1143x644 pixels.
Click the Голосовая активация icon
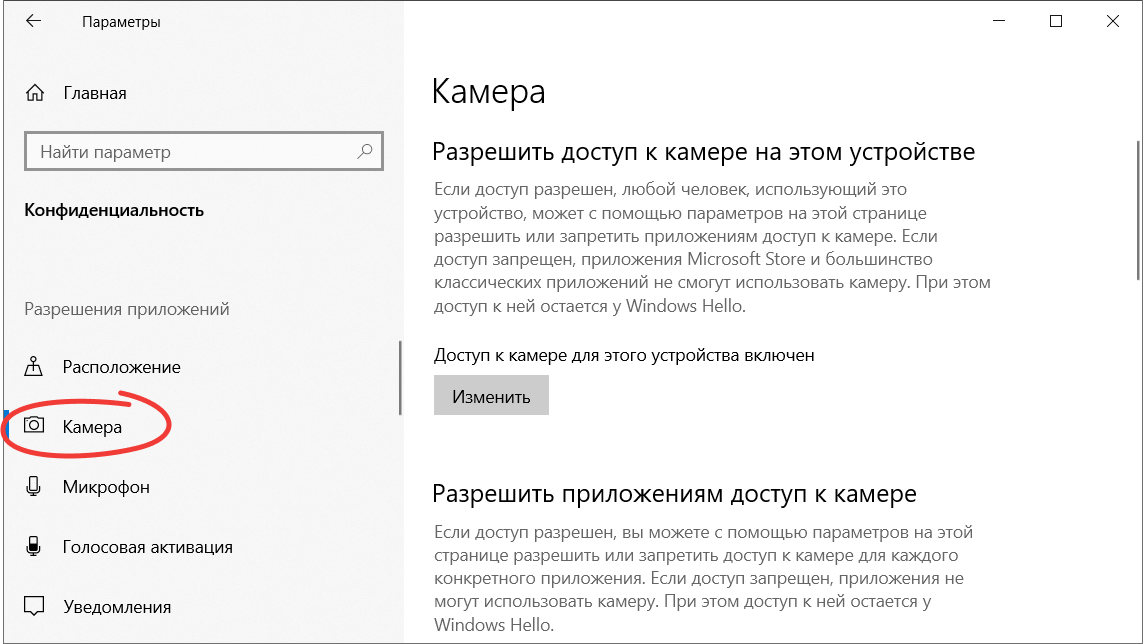point(35,547)
